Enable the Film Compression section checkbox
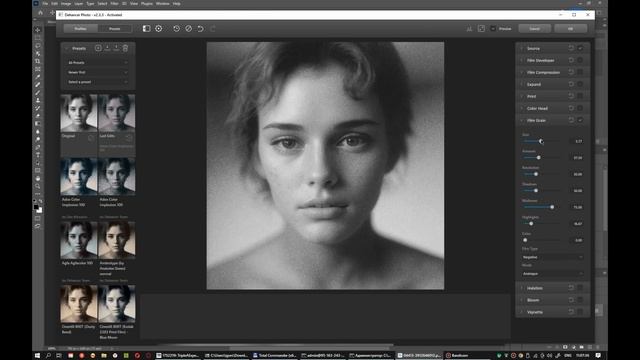Screen dimensions: 640x360 pyautogui.click(x=580, y=72)
